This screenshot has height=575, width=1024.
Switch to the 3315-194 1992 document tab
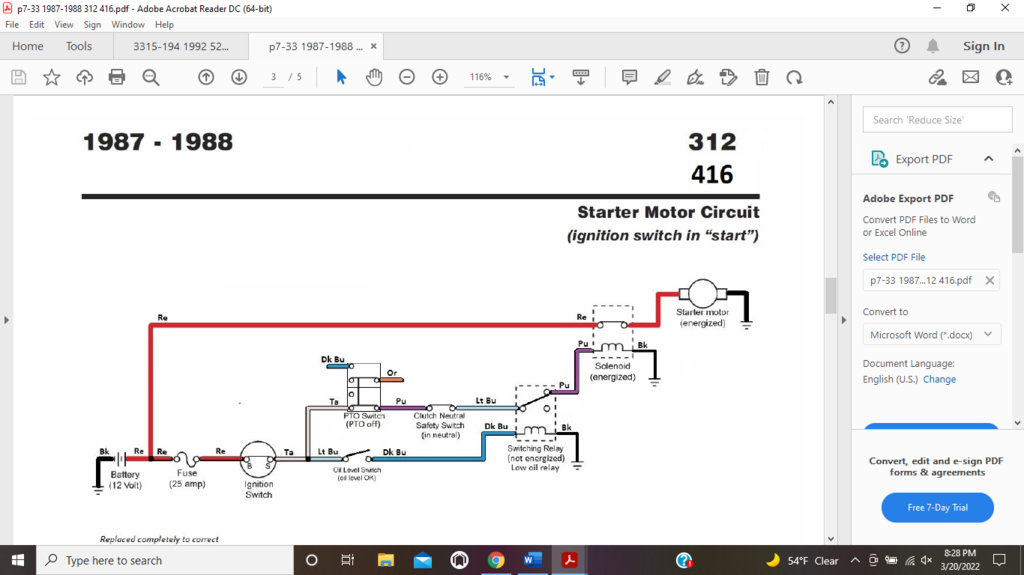click(x=180, y=46)
